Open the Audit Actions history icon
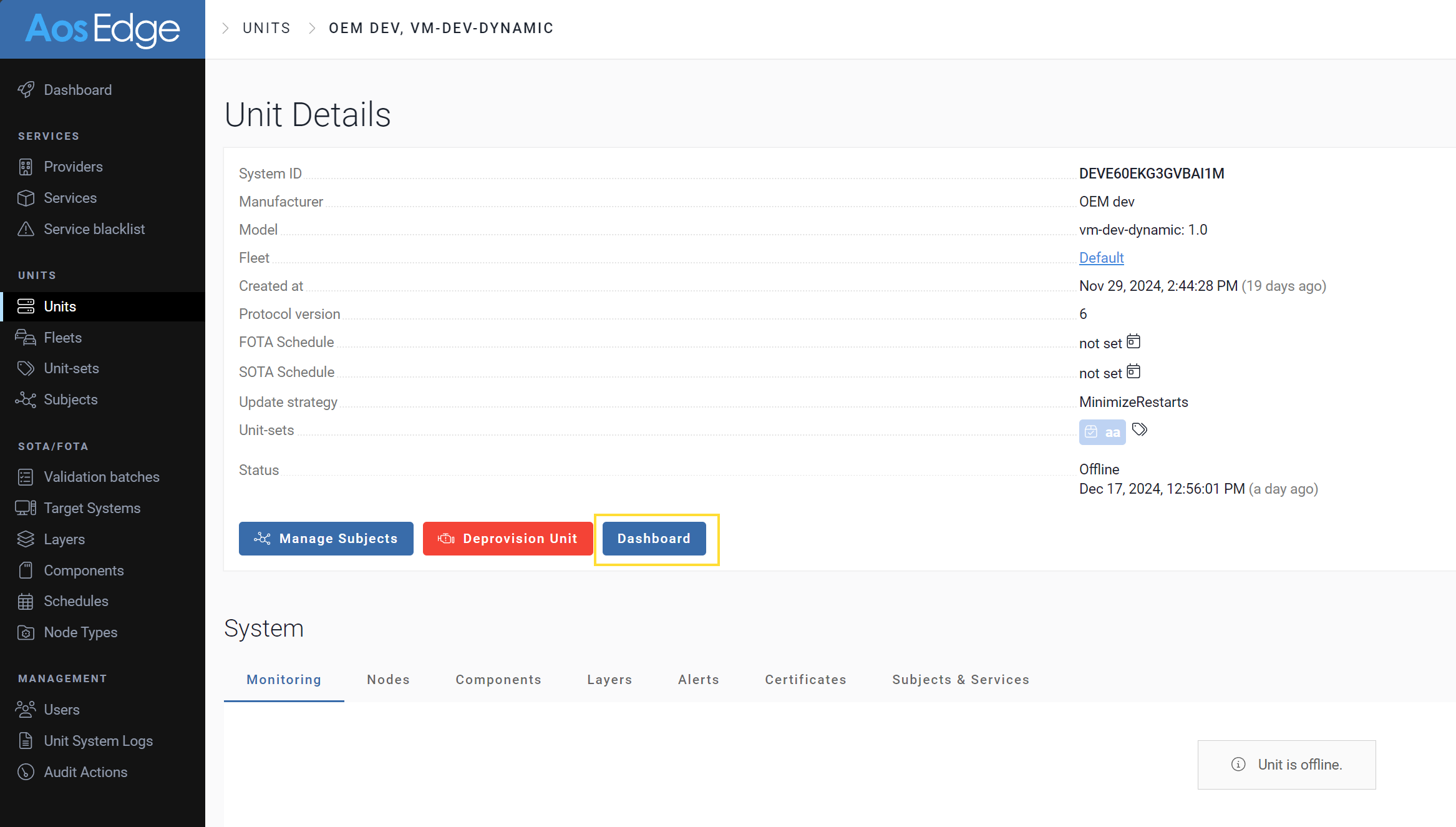This screenshot has width=1456, height=827. pos(26,772)
